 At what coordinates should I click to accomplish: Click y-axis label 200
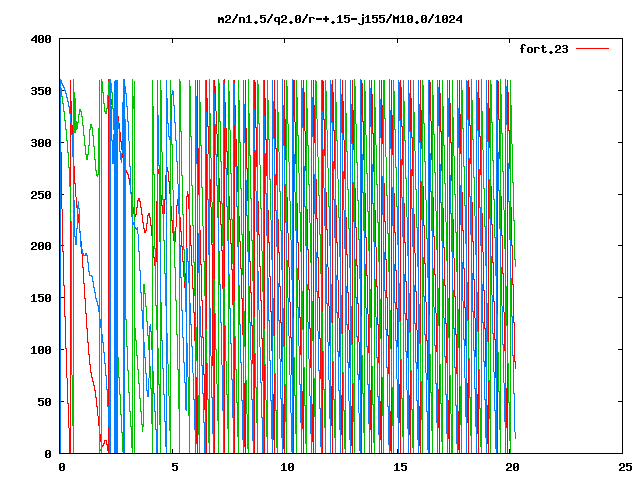[x=41, y=246]
